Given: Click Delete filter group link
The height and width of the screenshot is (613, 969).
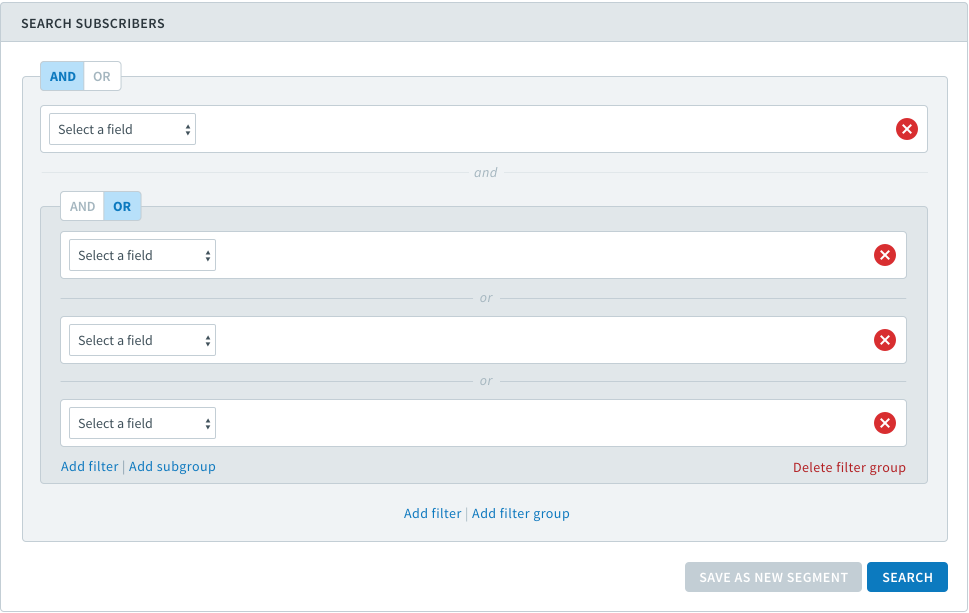Looking at the screenshot, I should pyautogui.click(x=849, y=467).
